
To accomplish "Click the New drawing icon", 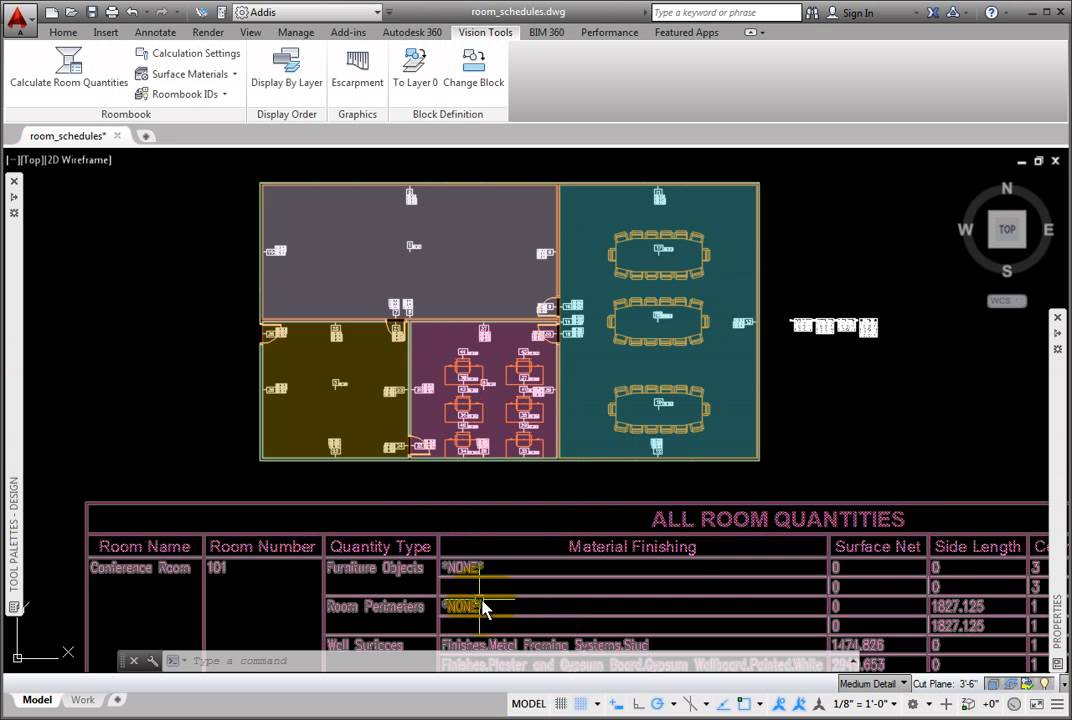I will (x=51, y=12).
